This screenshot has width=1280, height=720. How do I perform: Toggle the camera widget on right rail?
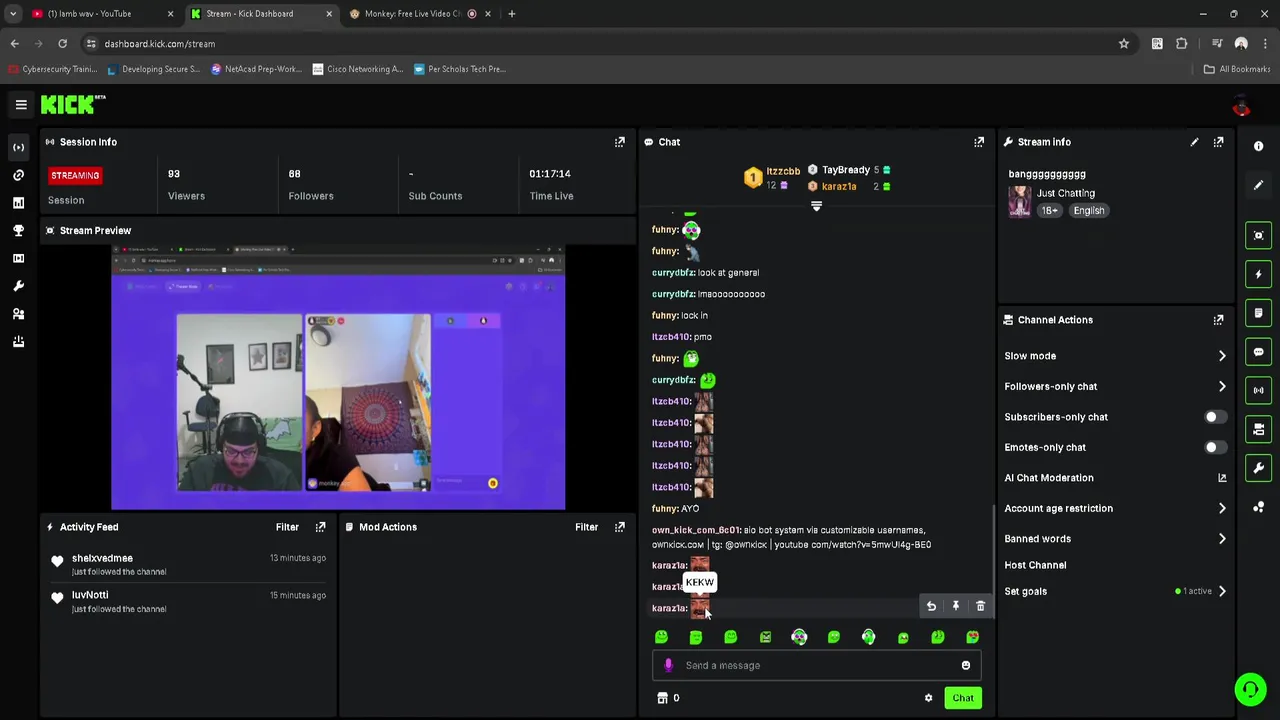coord(1258,429)
